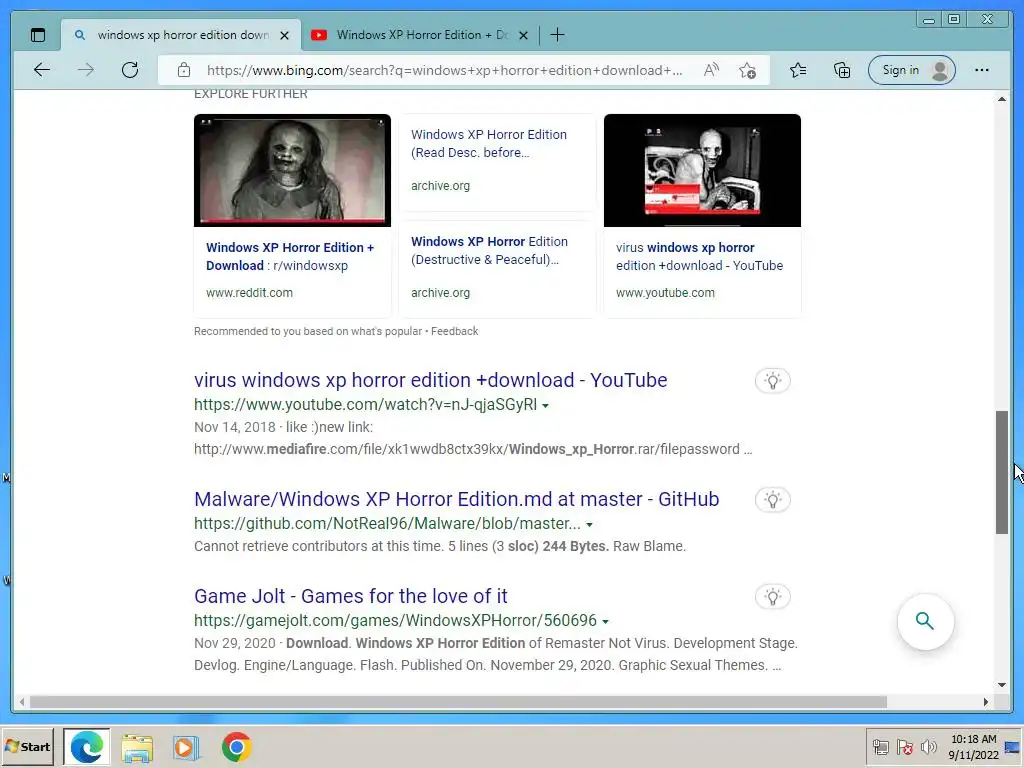Image resolution: width=1024 pixels, height=768 pixels.
Task: Show insights for GitHub Malware result
Action: click(x=773, y=500)
